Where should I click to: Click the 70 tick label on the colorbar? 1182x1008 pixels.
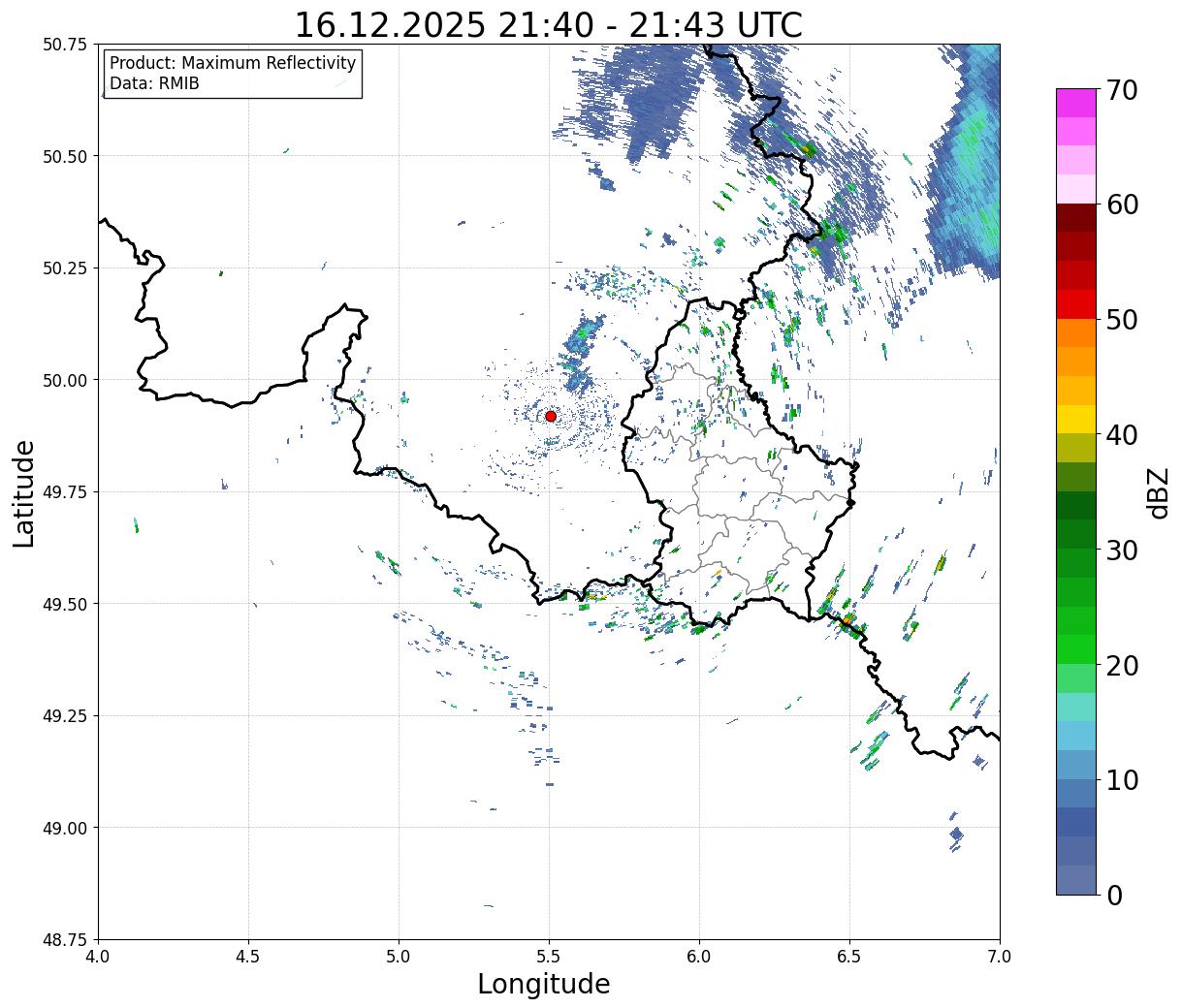pos(1121,90)
